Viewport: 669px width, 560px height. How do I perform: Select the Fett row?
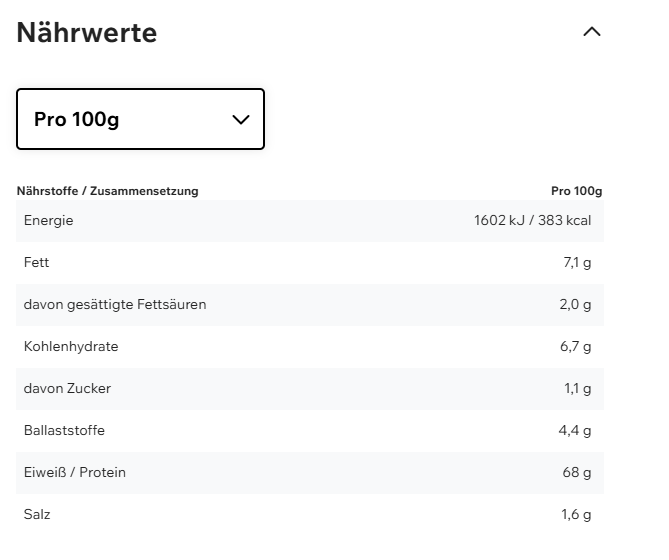309,263
